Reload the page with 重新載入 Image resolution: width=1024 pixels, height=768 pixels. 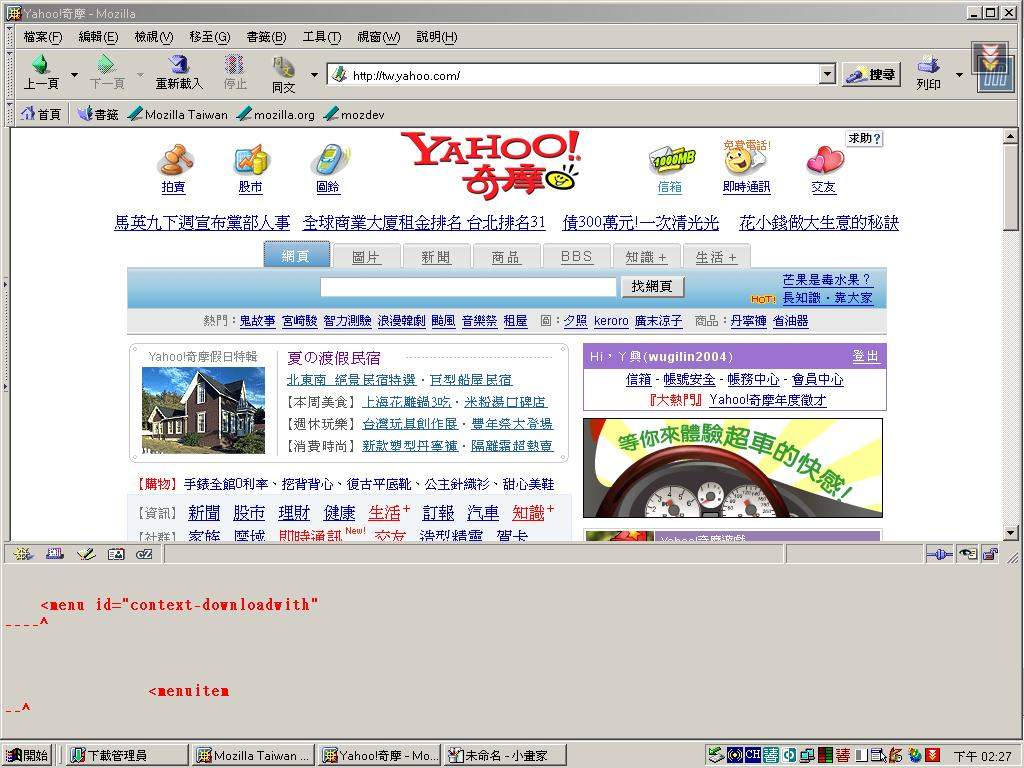(x=178, y=72)
